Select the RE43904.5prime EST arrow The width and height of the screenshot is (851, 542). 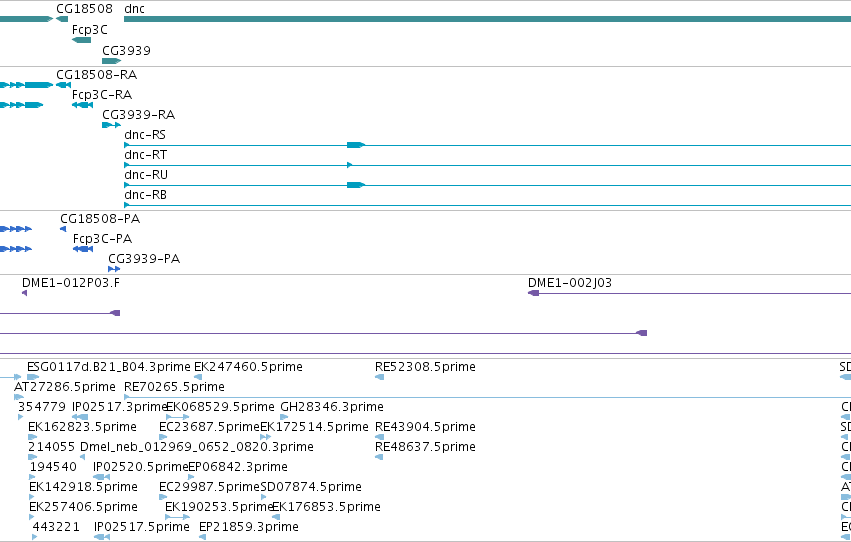(379, 437)
